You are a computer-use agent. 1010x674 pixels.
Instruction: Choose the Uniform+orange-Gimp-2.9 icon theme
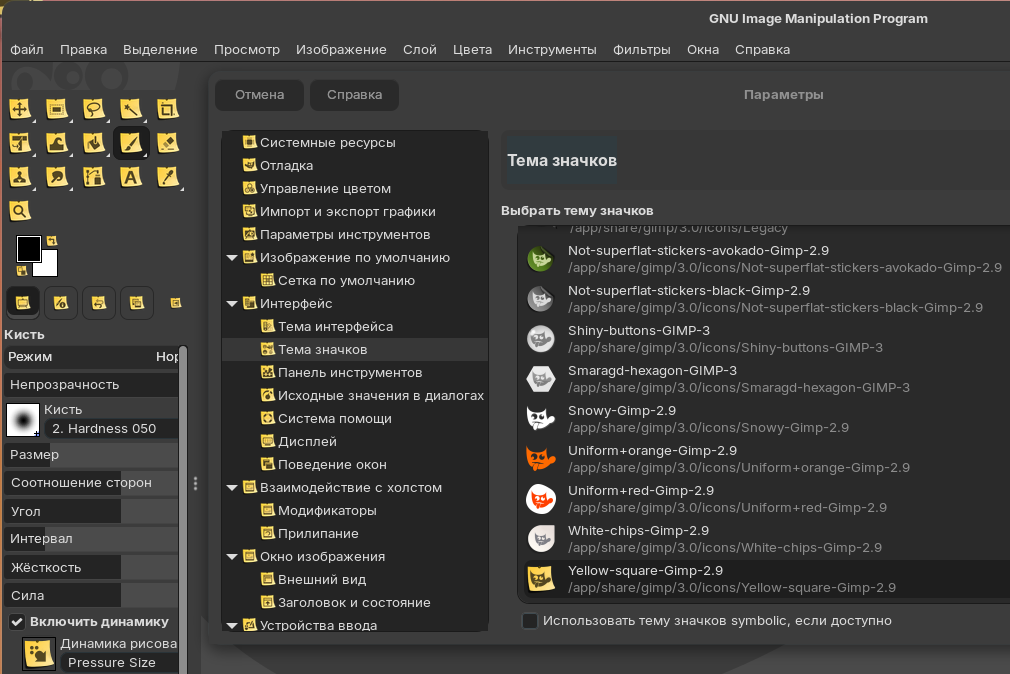click(x=763, y=459)
